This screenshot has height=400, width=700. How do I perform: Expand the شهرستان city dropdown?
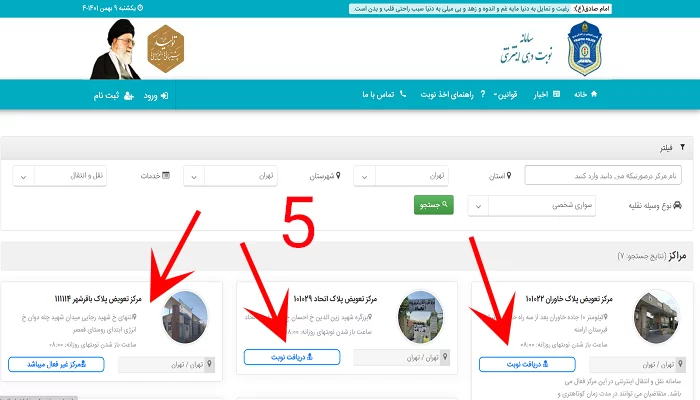coord(230,176)
